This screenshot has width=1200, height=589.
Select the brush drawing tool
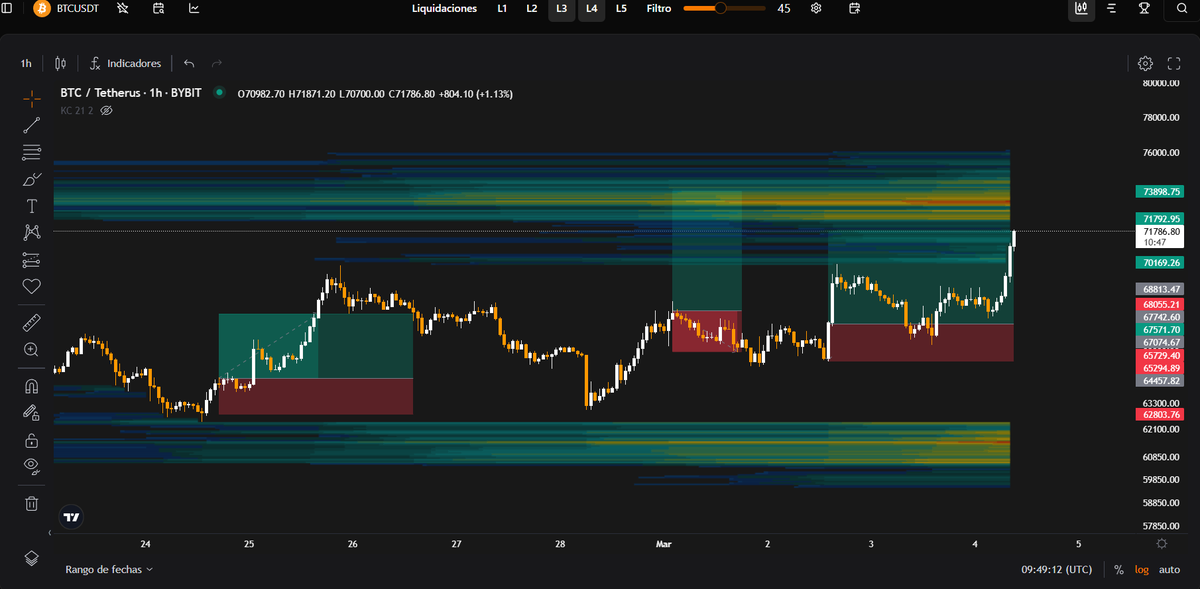pyautogui.click(x=32, y=179)
